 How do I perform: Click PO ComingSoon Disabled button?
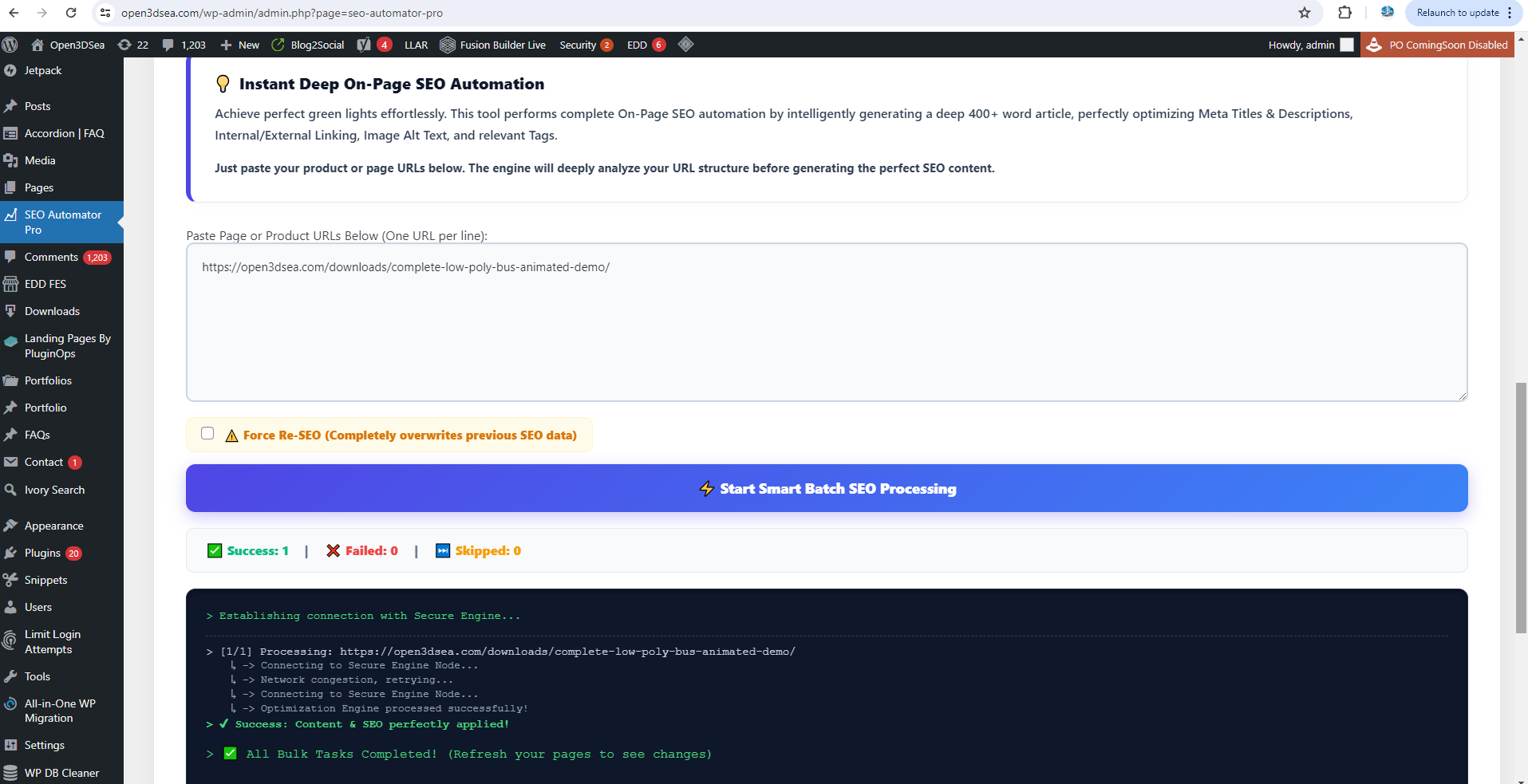tap(1437, 45)
